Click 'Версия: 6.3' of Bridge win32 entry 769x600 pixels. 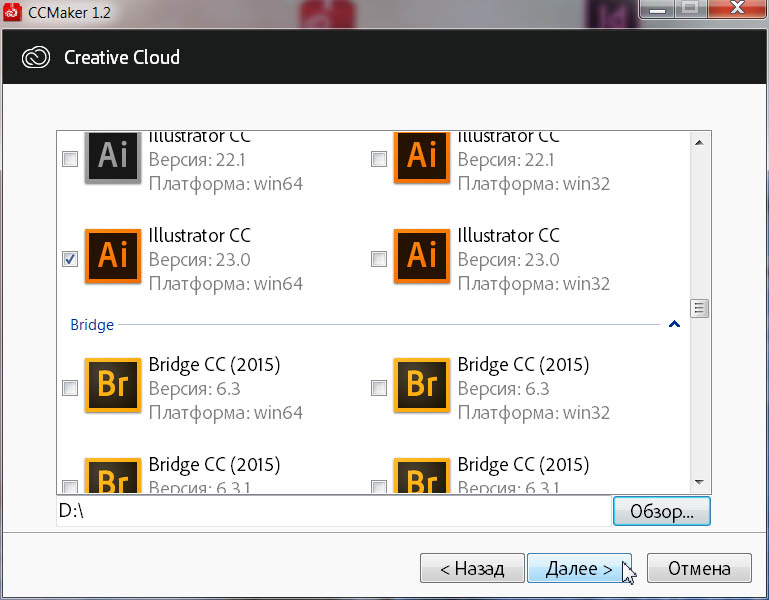coord(503,389)
